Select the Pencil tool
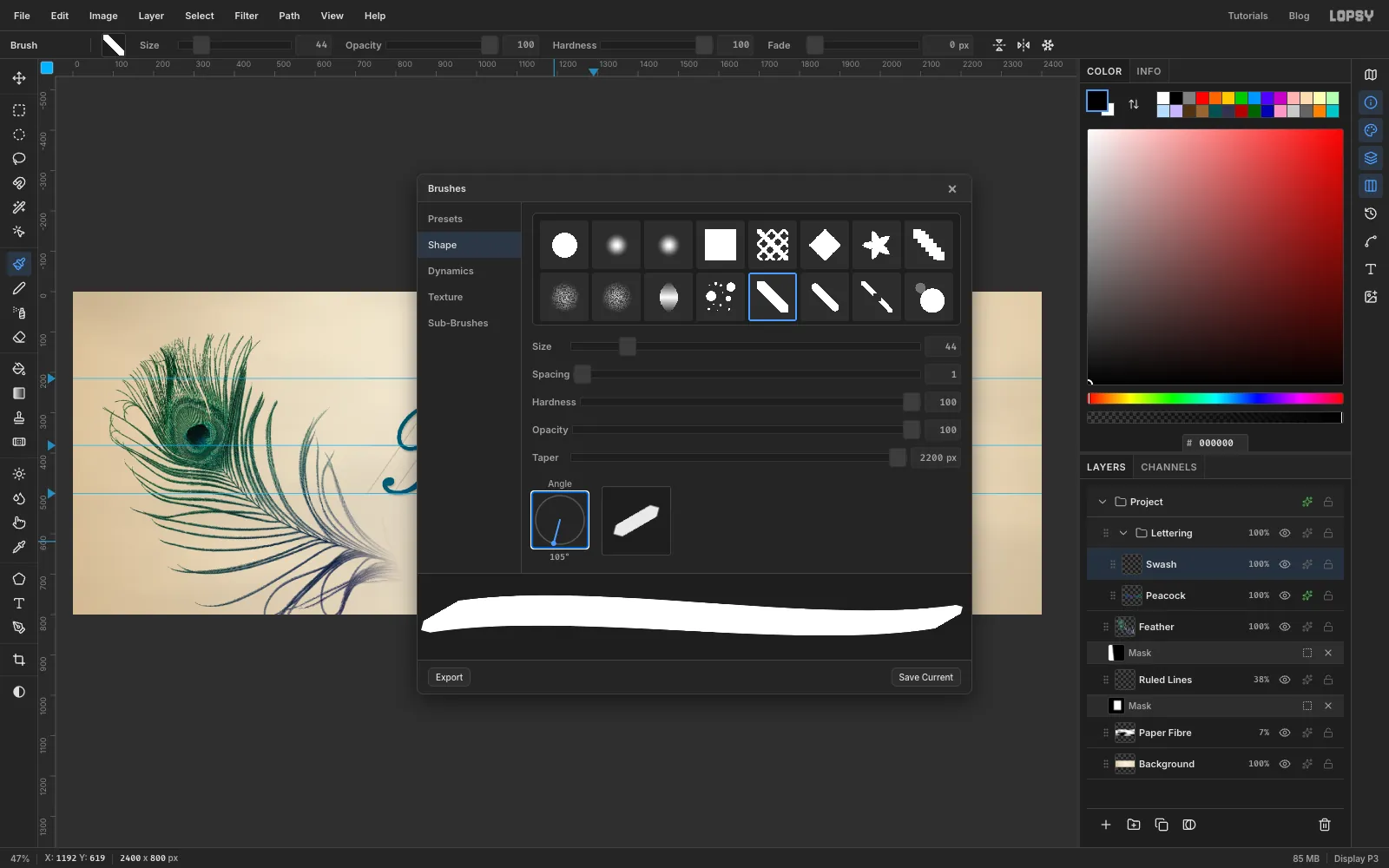The width and height of the screenshot is (1389, 868). pos(19,288)
